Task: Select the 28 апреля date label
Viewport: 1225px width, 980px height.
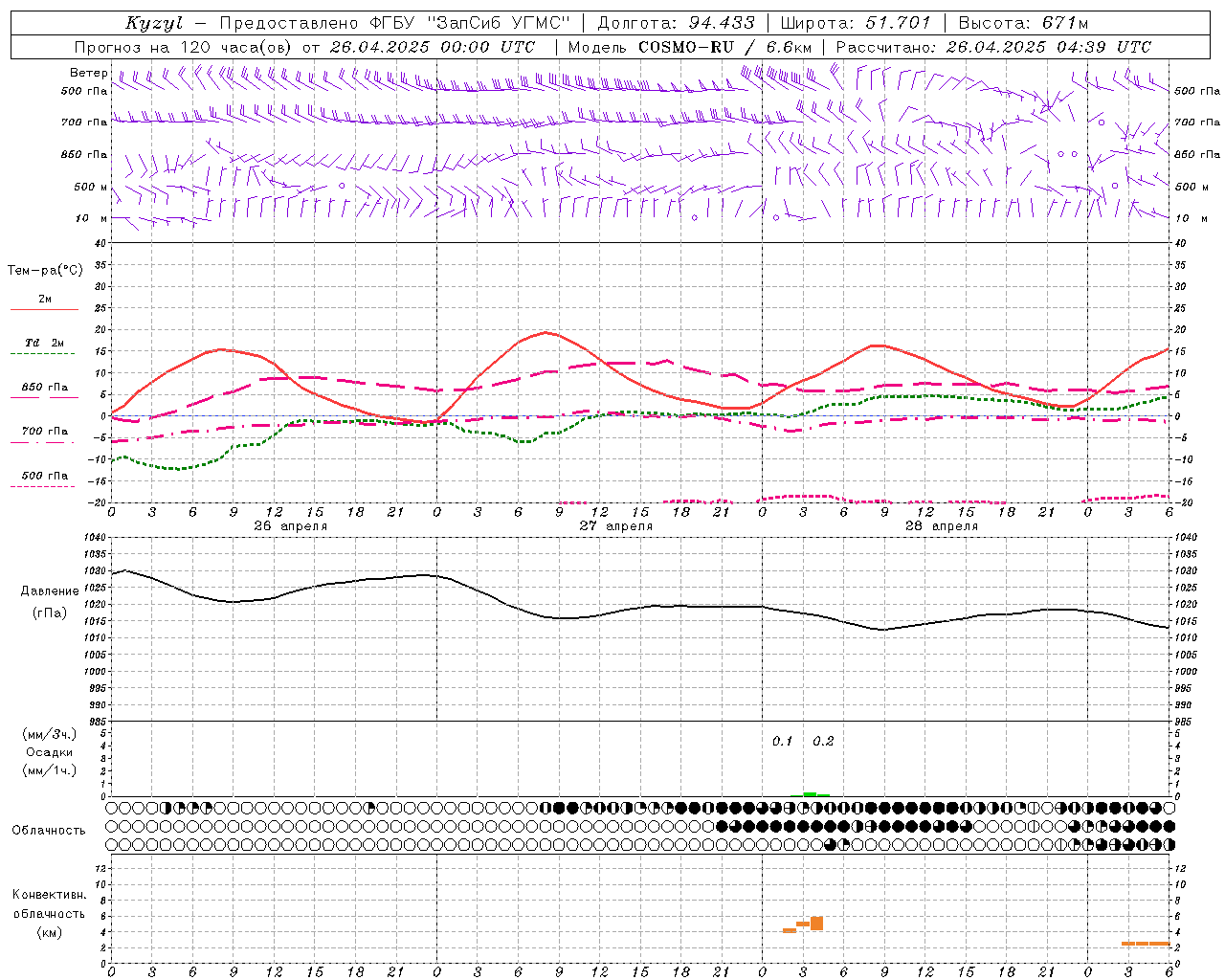Action: pos(942,526)
